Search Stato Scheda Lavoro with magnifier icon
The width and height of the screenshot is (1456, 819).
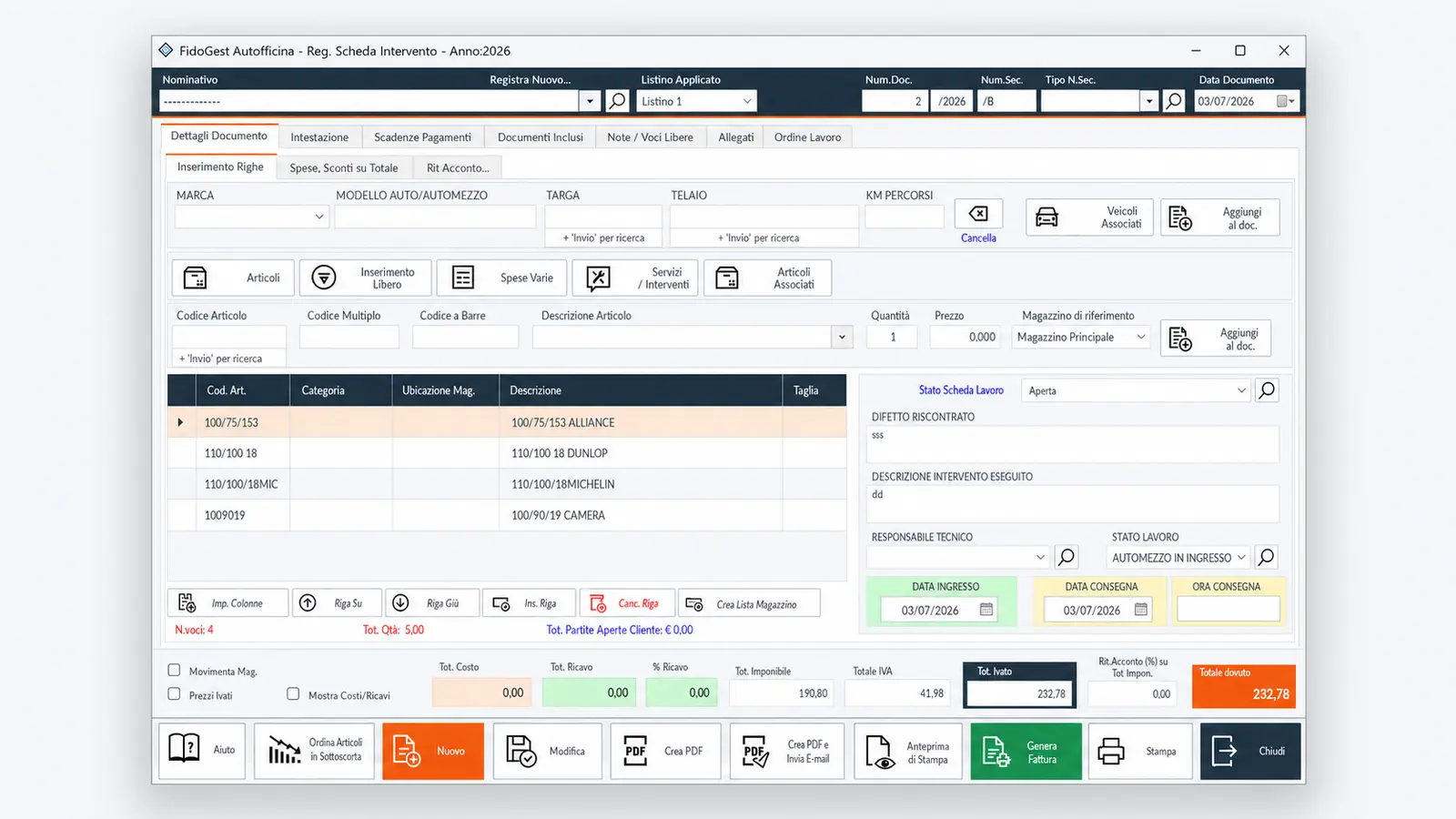[x=1267, y=390]
